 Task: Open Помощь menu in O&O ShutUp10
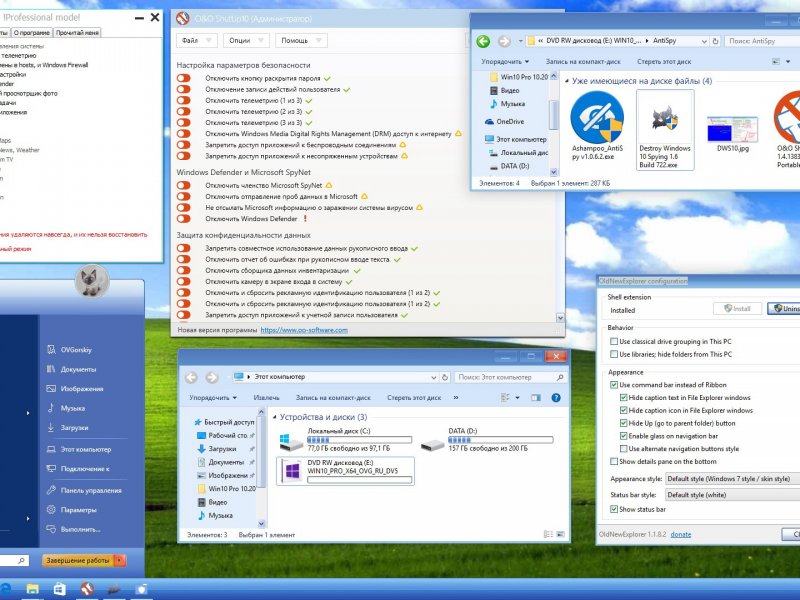click(x=301, y=40)
